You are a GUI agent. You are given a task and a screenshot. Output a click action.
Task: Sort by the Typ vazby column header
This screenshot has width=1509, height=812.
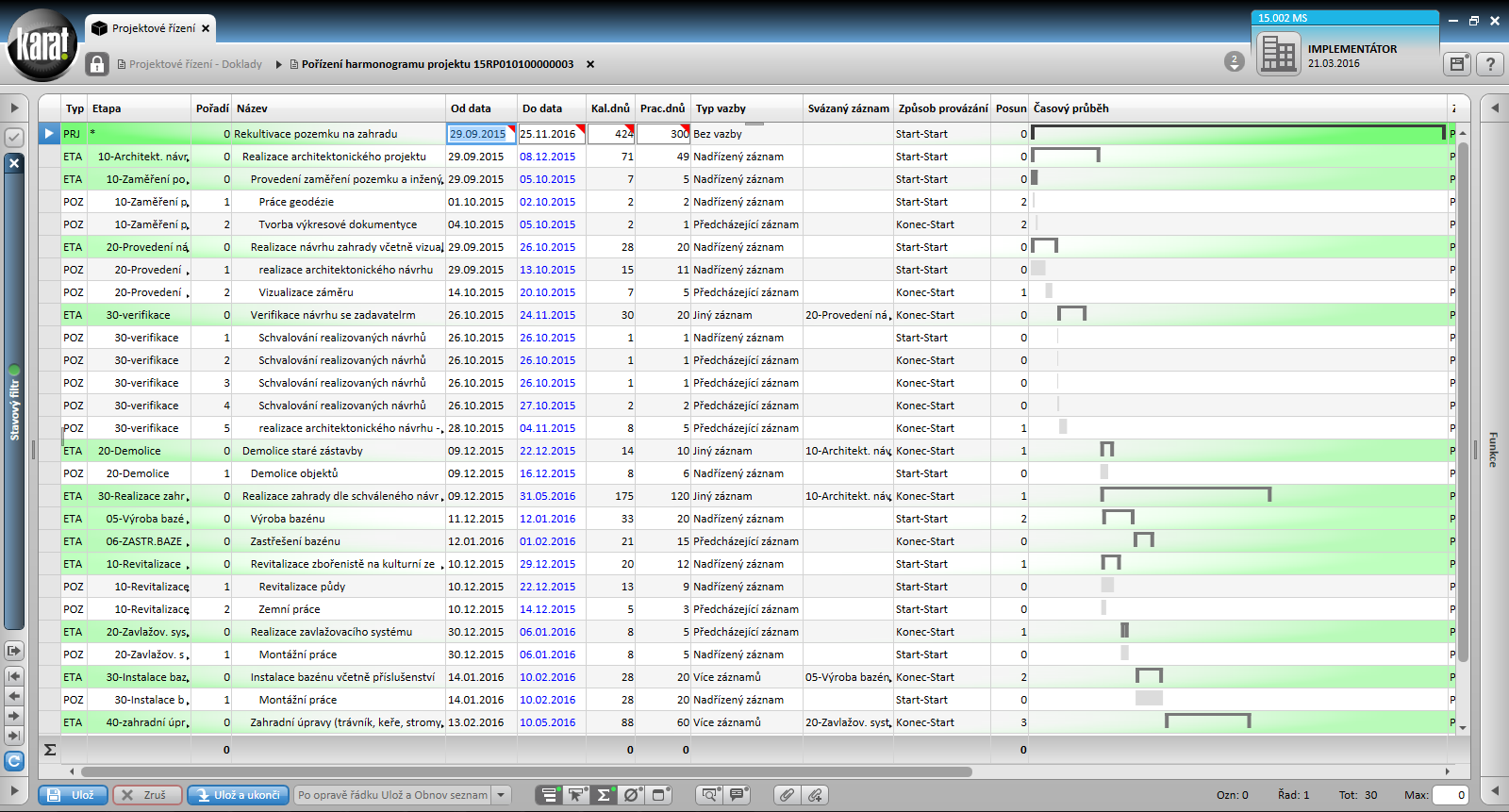click(x=747, y=108)
